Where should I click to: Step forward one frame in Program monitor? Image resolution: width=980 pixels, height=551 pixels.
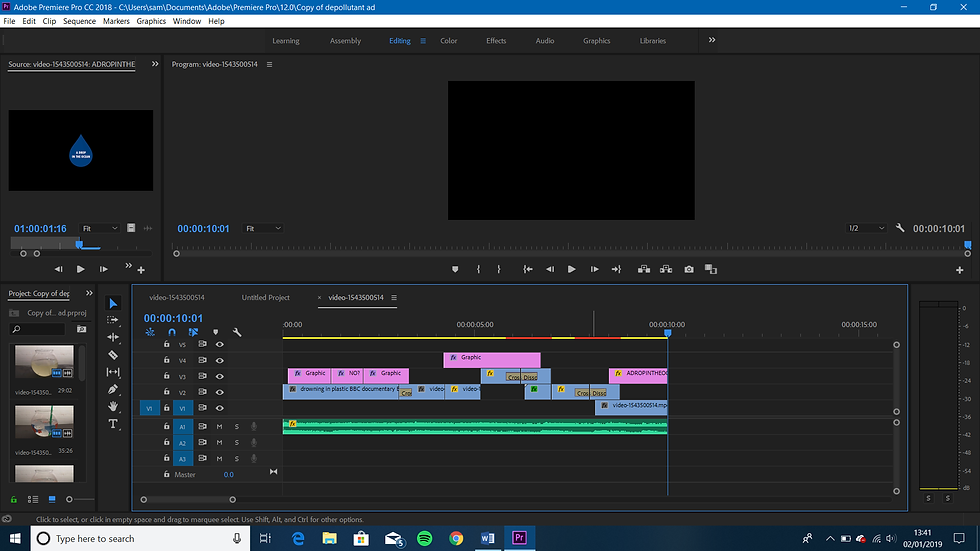click(x=594, y=269)
